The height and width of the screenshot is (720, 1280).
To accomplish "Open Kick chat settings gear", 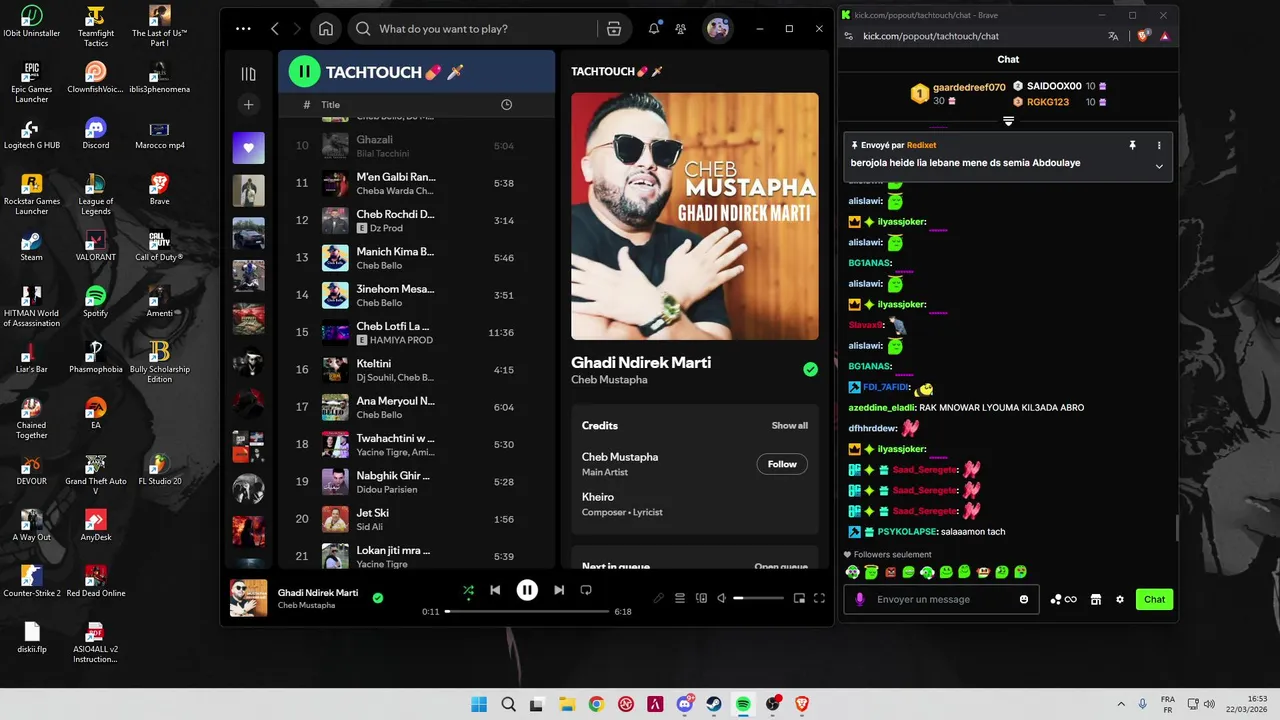I will 1120,599.
